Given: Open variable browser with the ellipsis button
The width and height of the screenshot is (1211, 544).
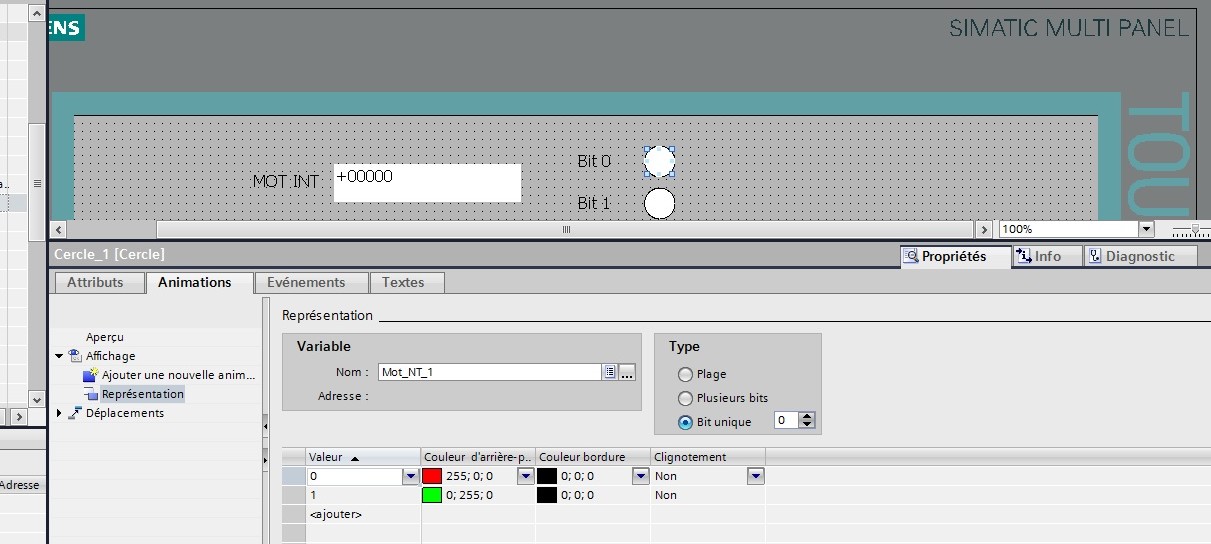Looking at the screenshot, I should 627,372.
